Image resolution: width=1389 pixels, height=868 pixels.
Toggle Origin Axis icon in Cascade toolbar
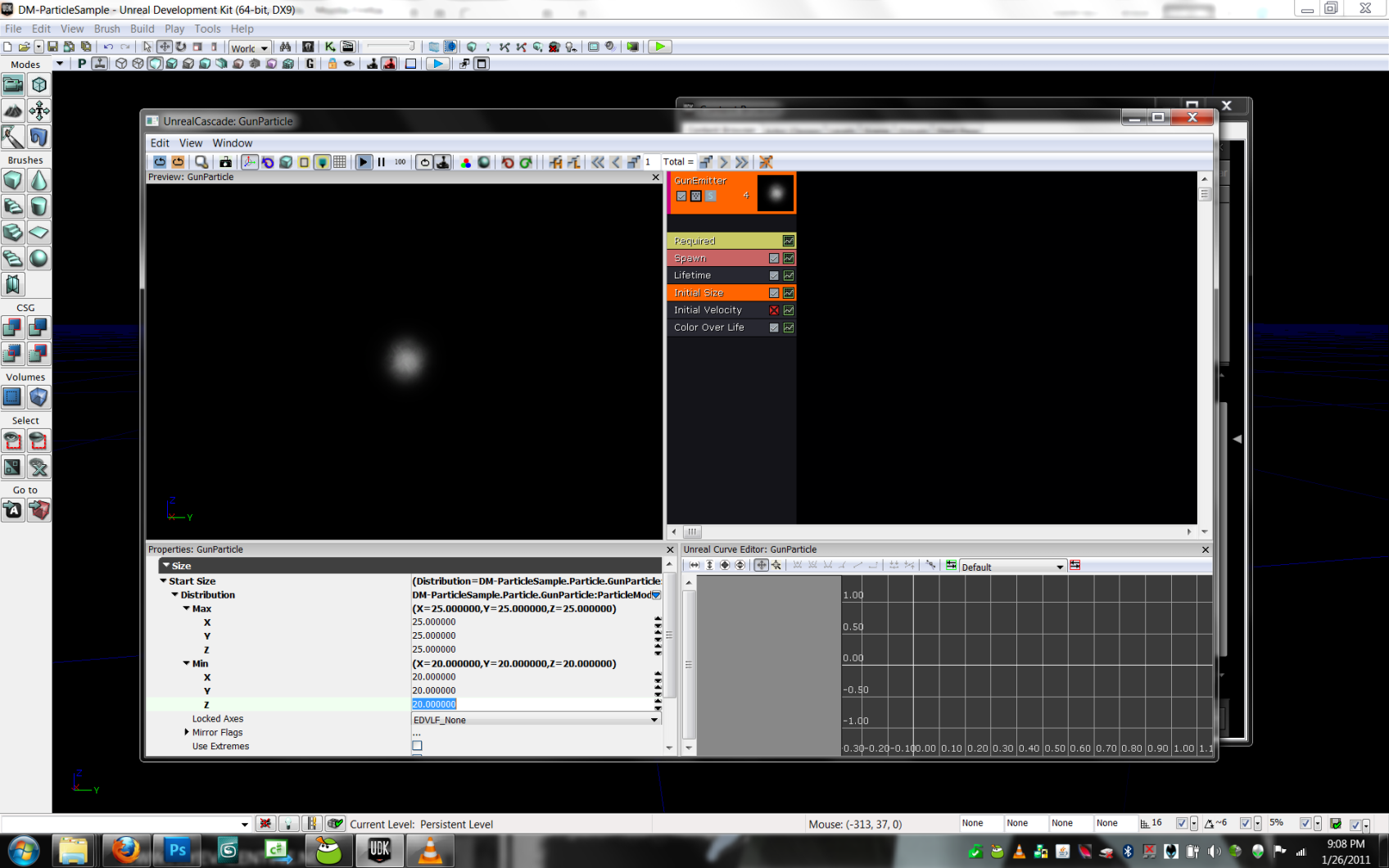pos(250,162)
